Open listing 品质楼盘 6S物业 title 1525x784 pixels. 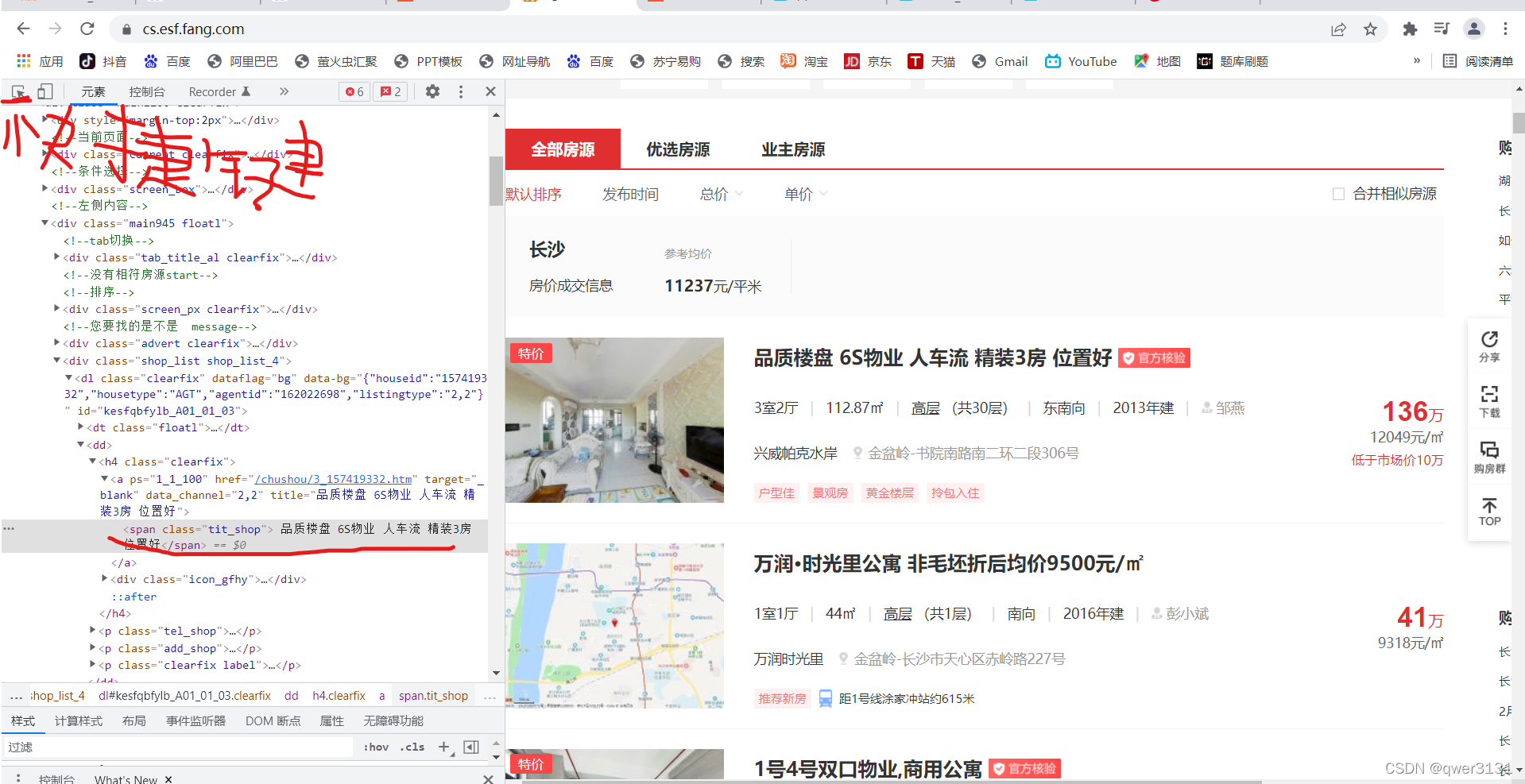tap(932, 358)
